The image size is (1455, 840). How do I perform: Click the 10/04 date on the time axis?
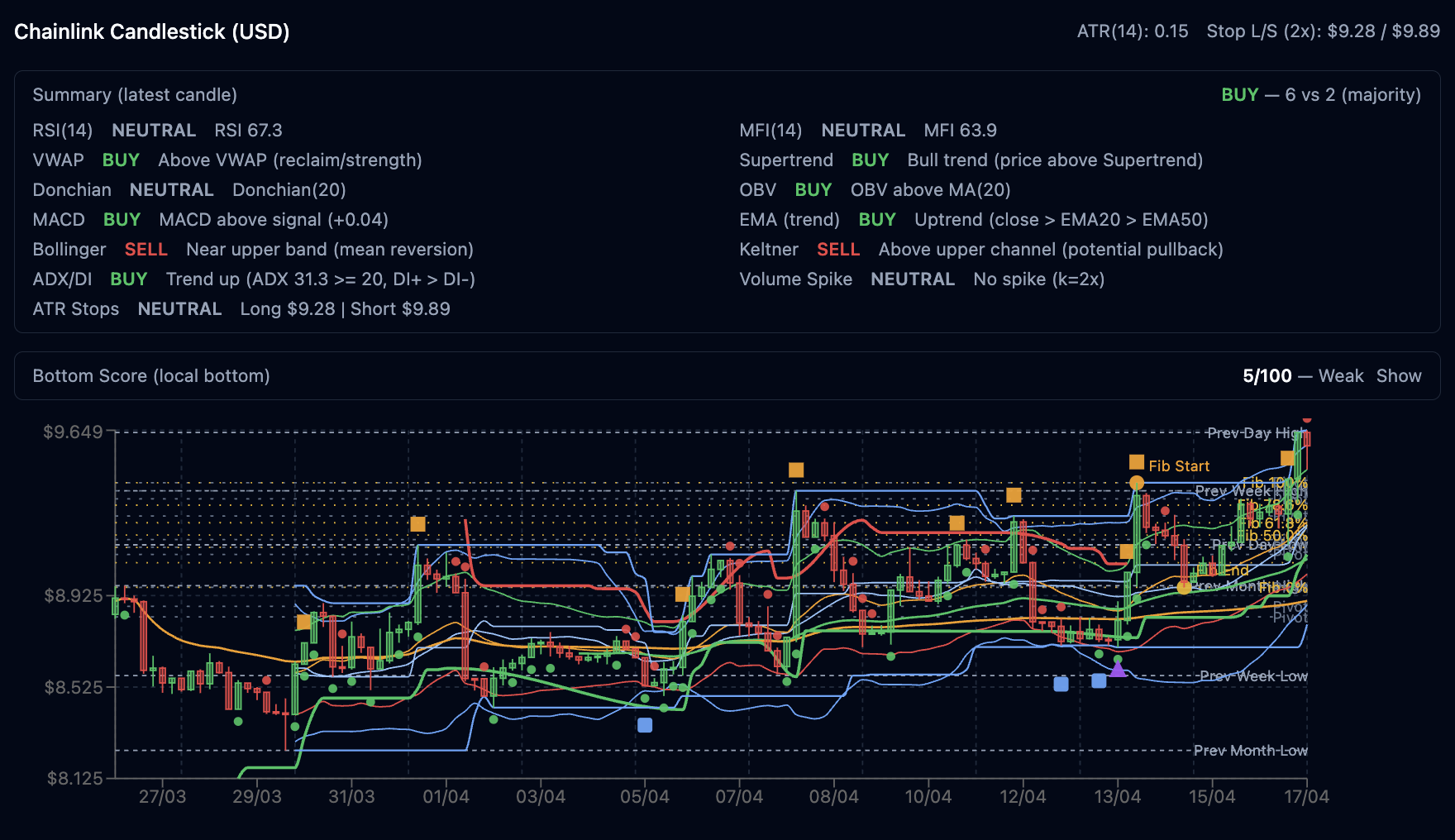click(x=928, y=797)
